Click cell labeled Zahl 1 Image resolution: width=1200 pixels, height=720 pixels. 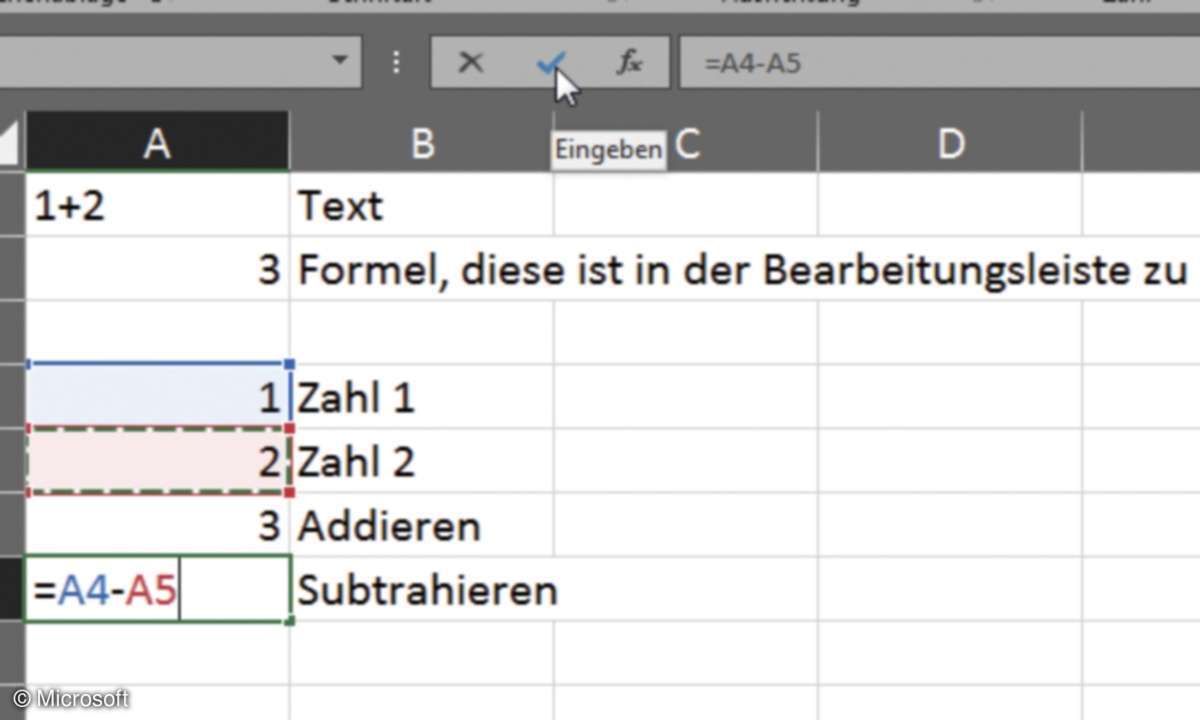[421, 398]
